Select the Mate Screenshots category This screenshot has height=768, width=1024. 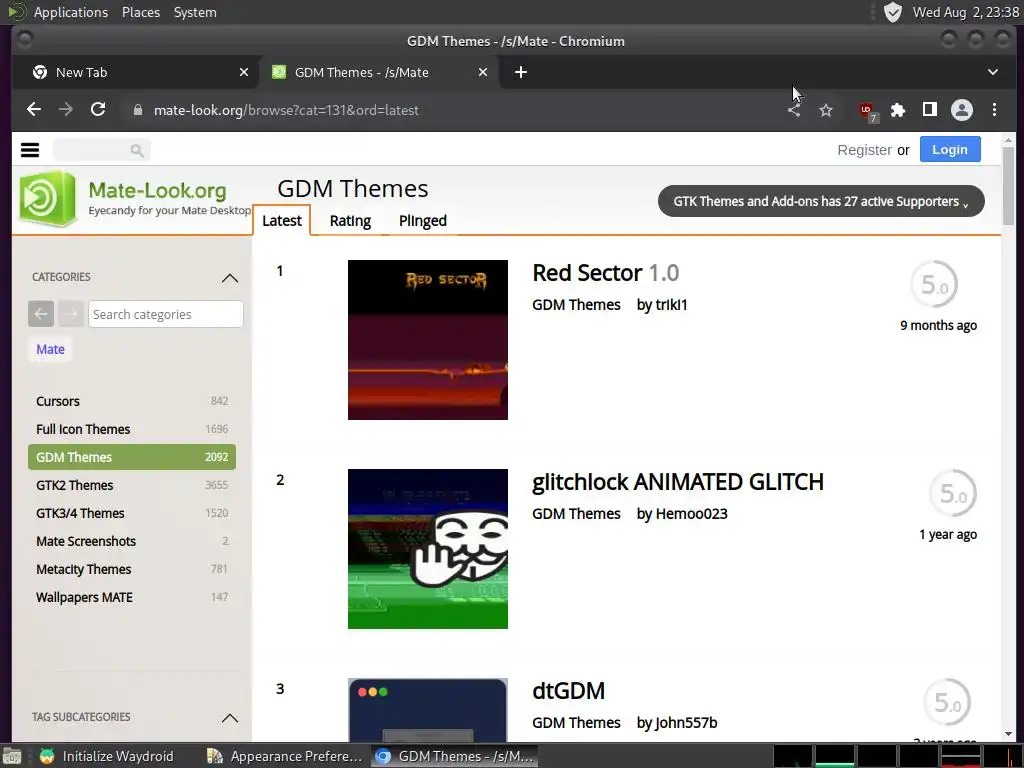coord(131,541)
